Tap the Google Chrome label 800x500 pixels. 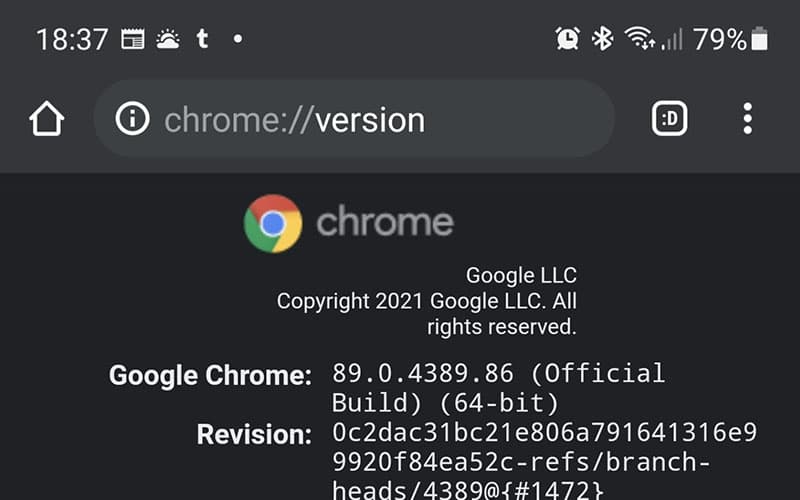click(210, 376)
